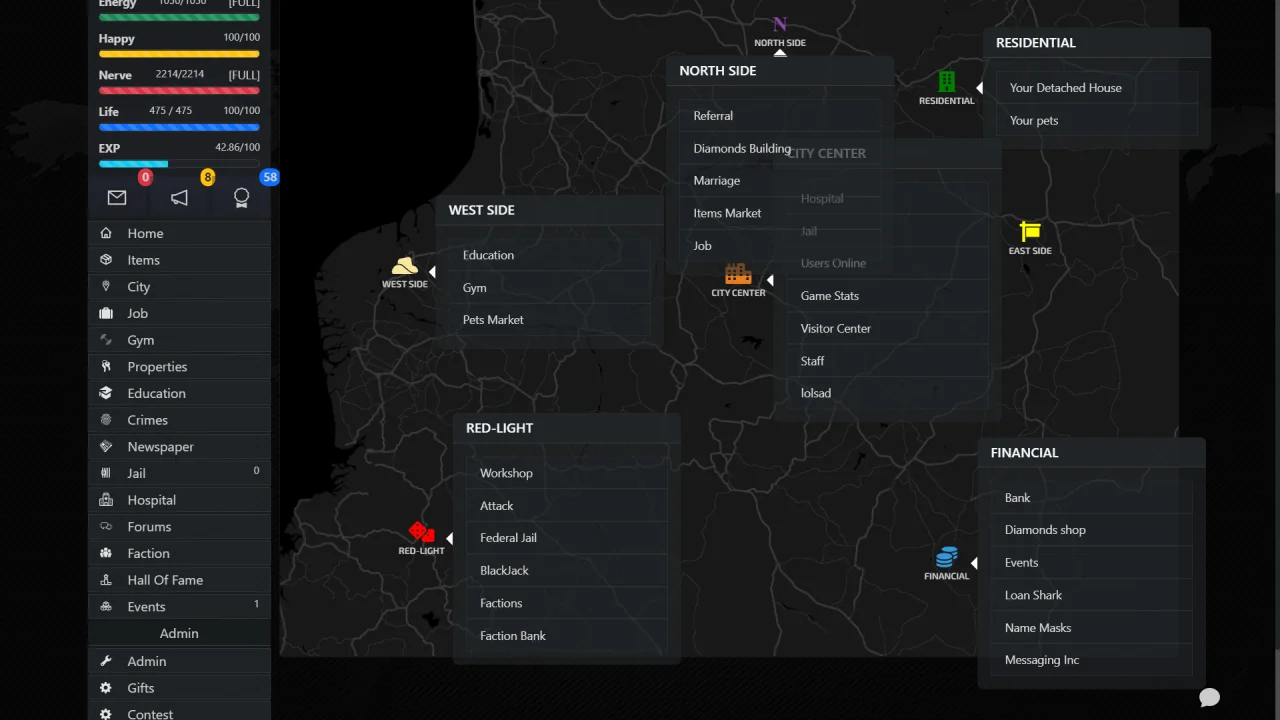The width and height of the screenshot is (1280, 720).
Task: Click the yellow Happy progress bar
Action: click(x=179, y=54)
